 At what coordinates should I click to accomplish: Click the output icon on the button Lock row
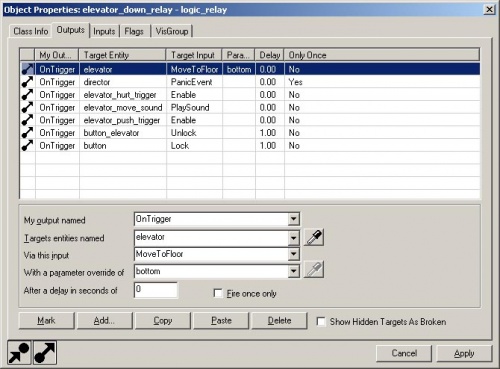(27, 145)
